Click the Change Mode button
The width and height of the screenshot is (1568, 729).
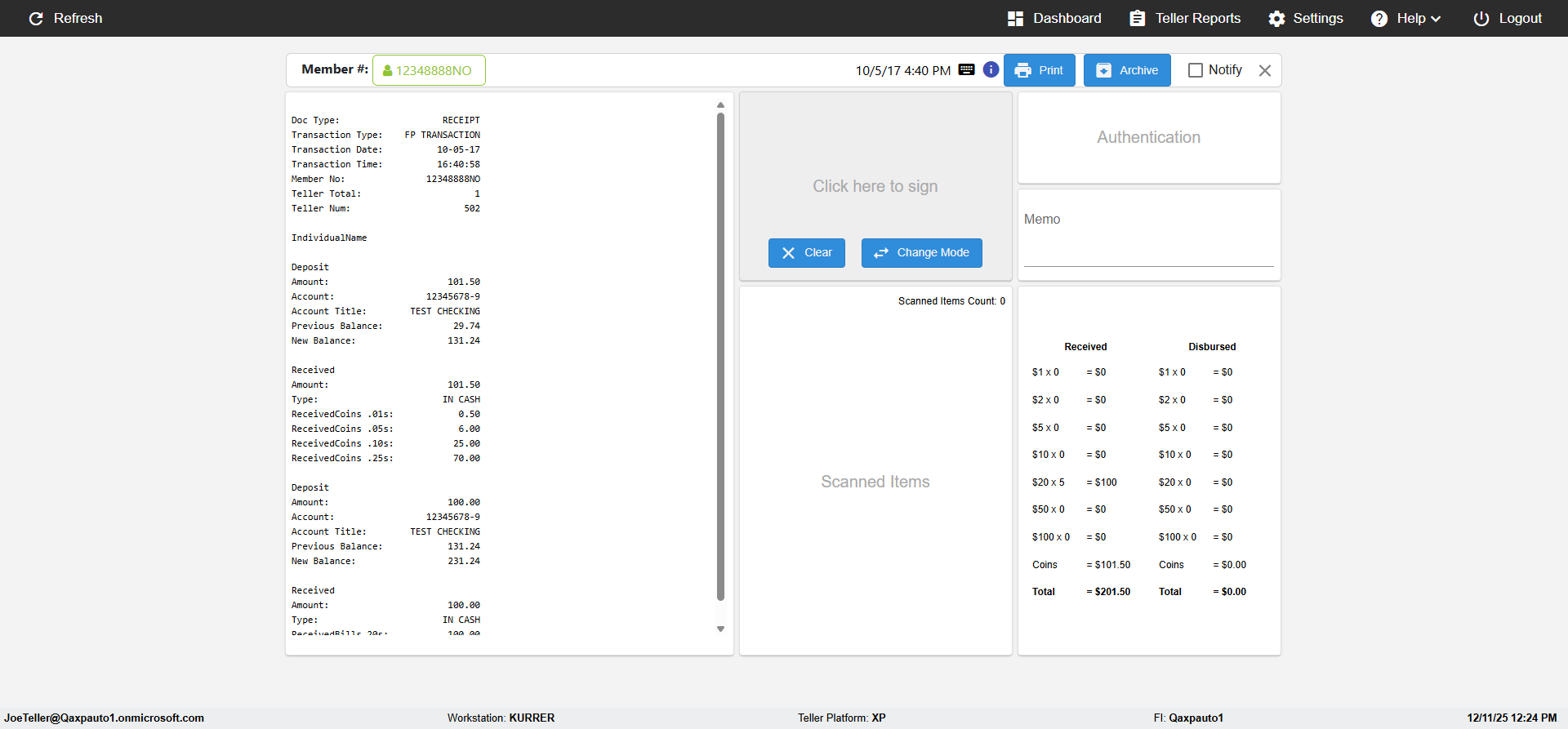pos(922,253)
